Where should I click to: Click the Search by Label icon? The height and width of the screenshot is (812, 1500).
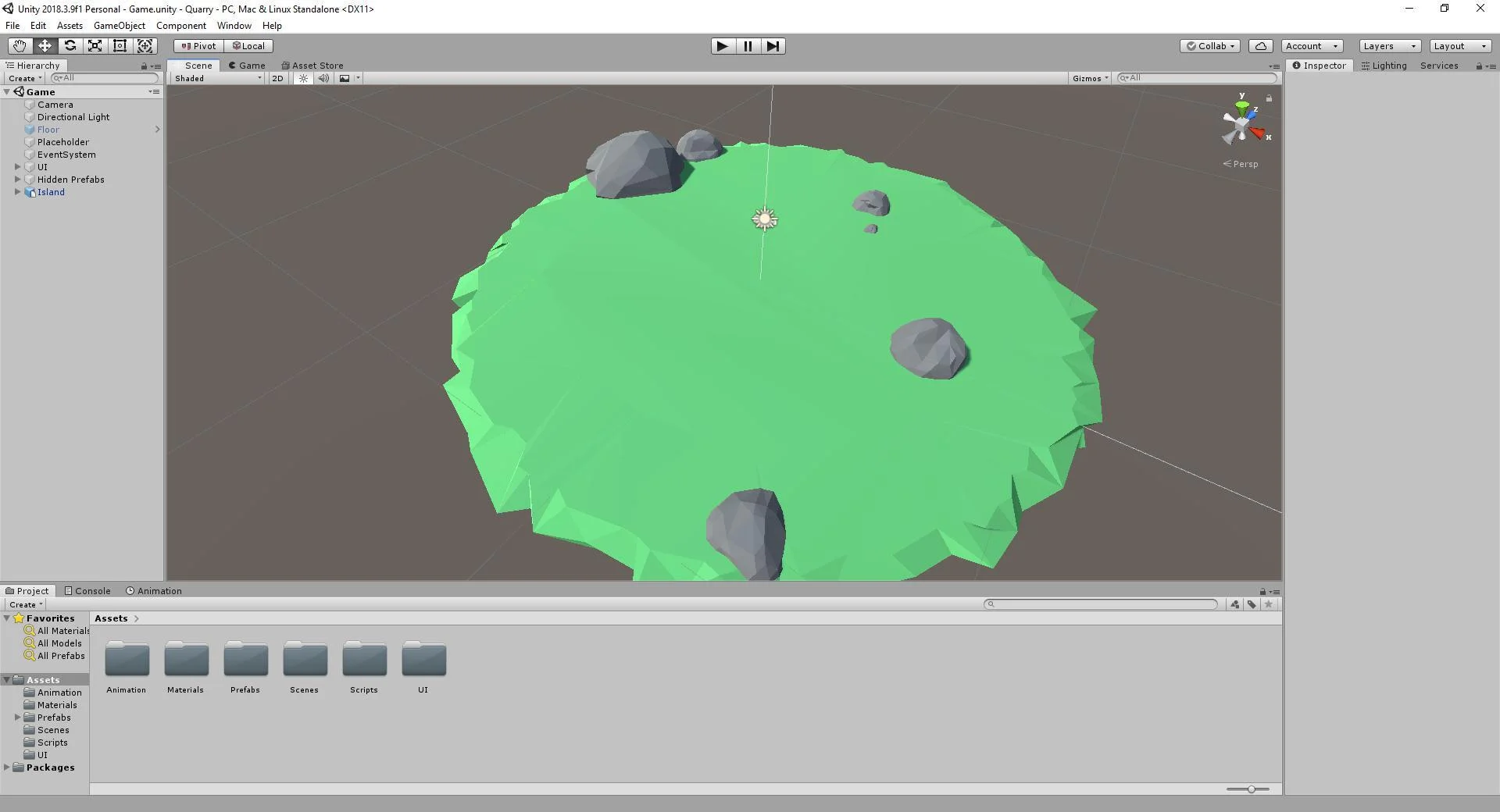[1252, 604]
